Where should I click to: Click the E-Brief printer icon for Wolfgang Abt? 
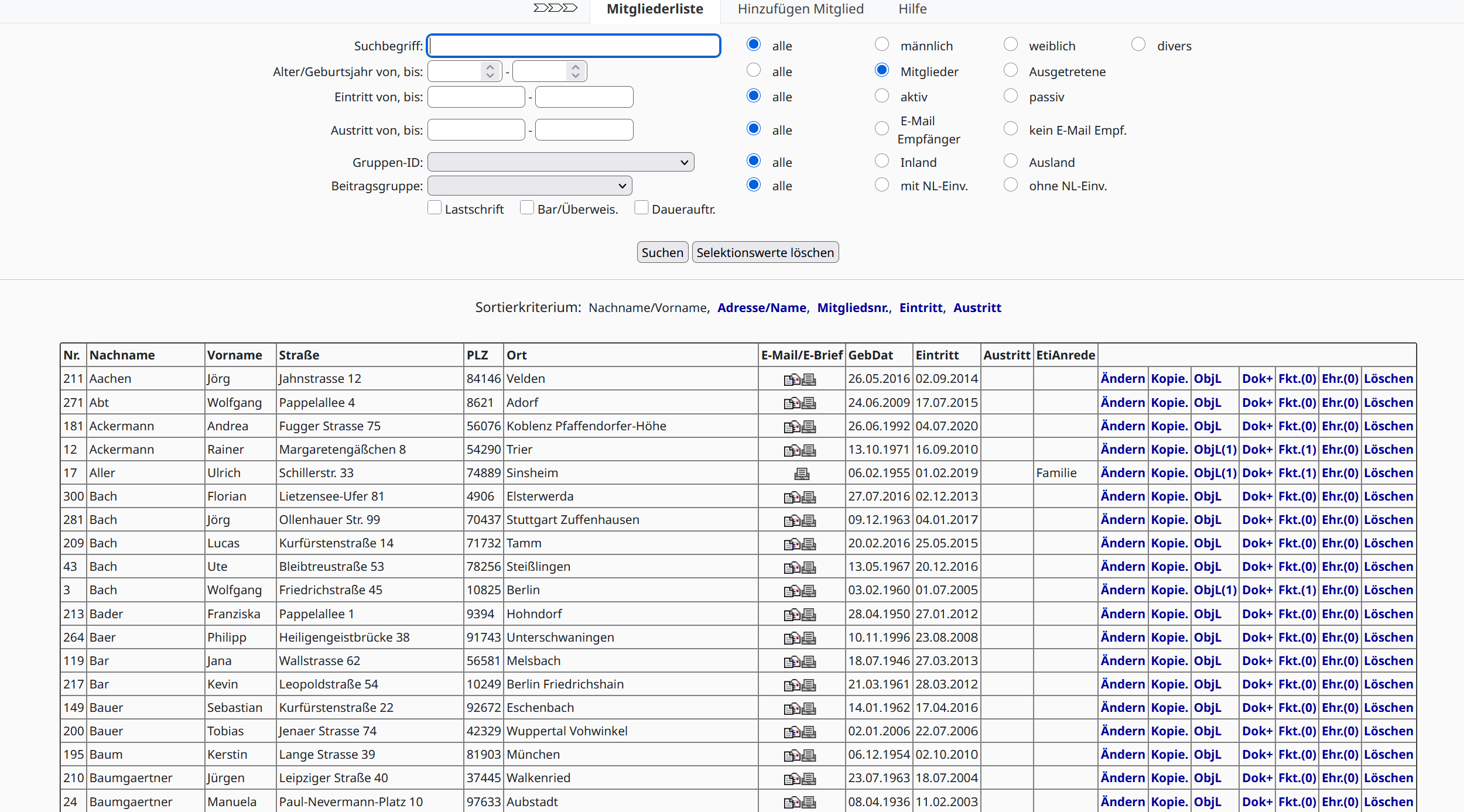click(809, 403)
